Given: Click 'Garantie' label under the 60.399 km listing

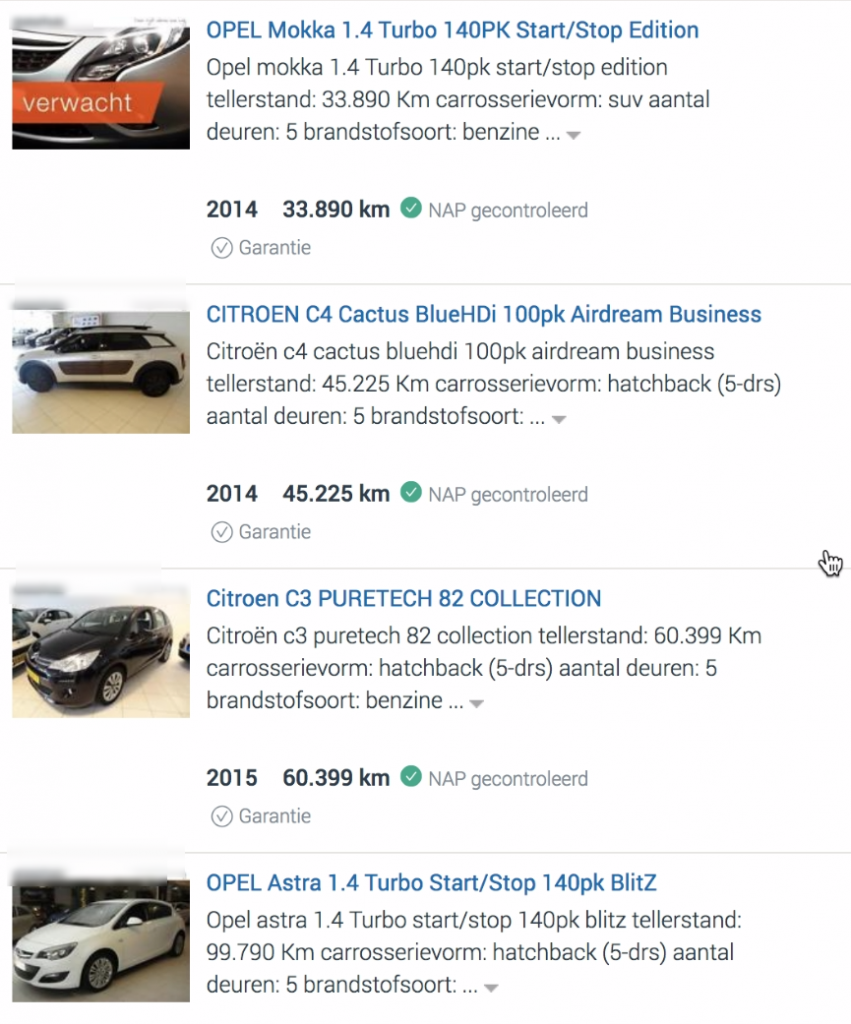Looking at the screenshot, I should click(274, 816).
